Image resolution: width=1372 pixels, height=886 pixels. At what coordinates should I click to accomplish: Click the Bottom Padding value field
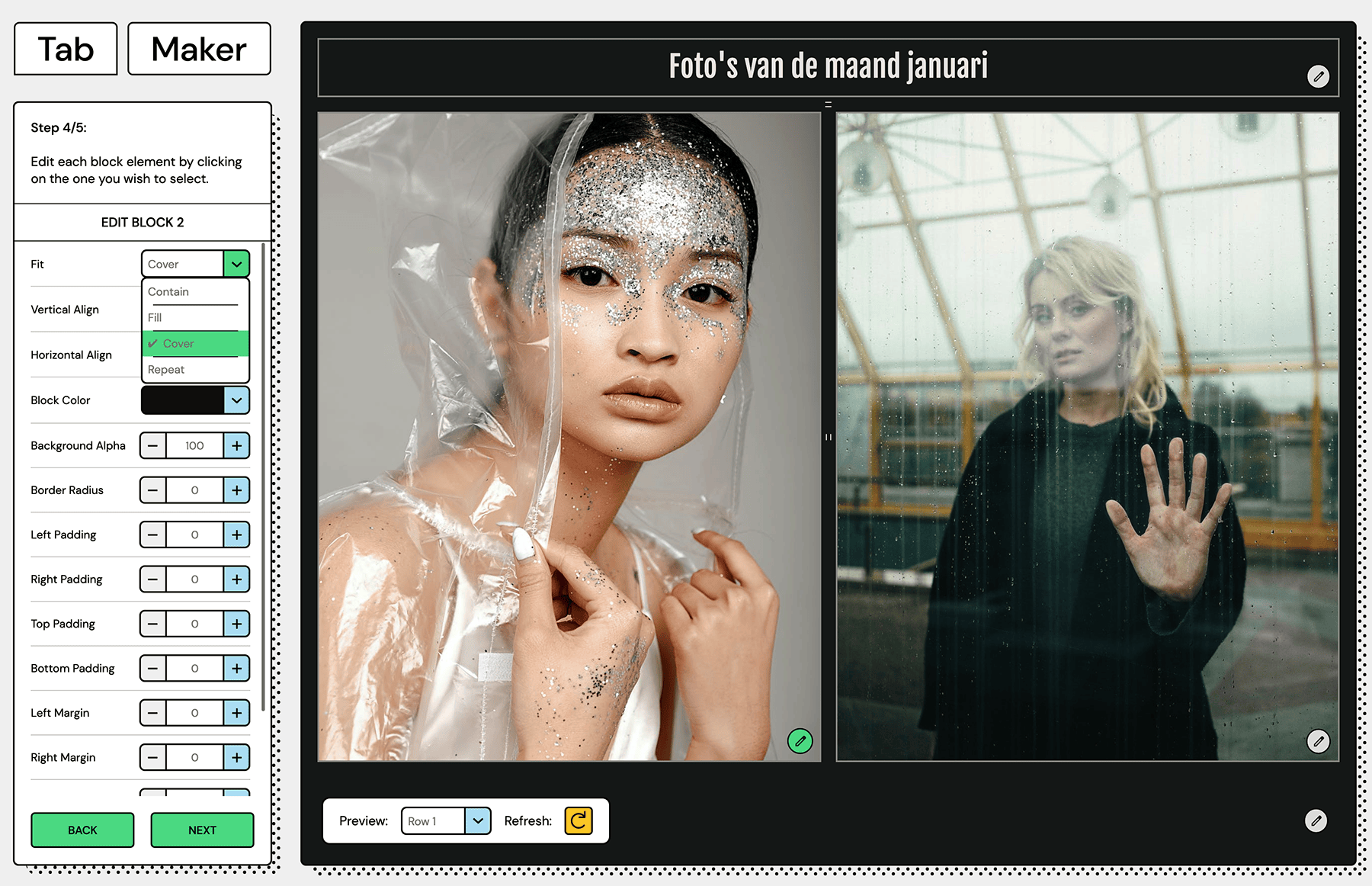pyautogui.click(x=194, y=669)
